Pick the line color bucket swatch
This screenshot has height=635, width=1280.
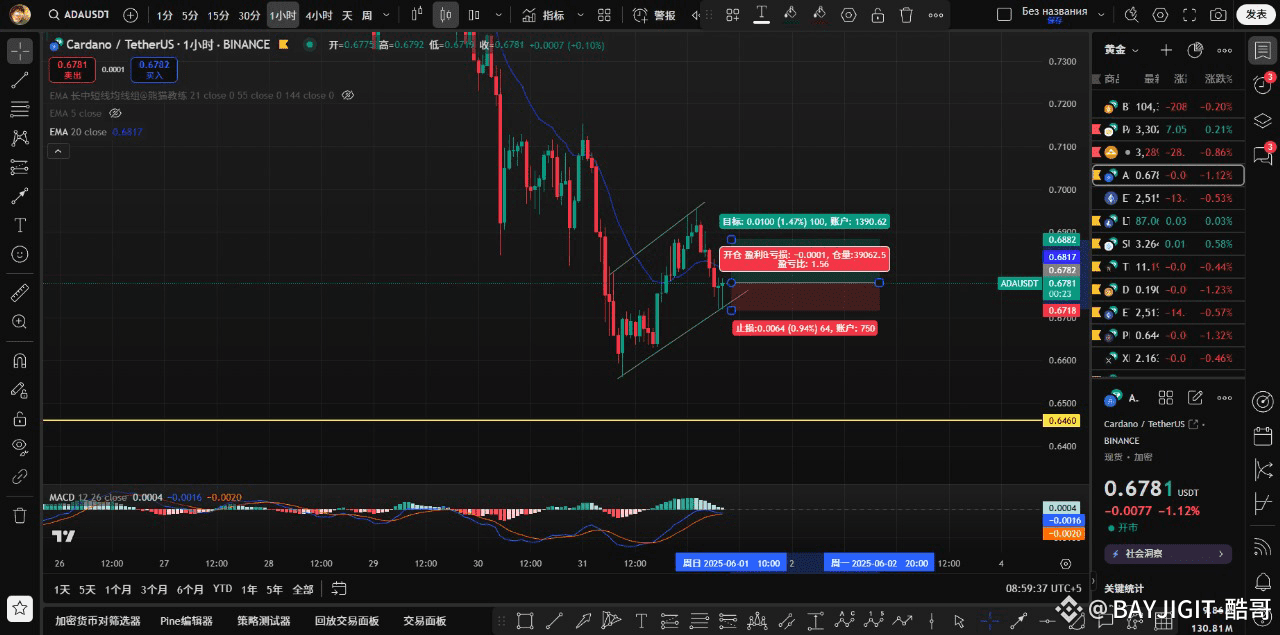(790, 14)
